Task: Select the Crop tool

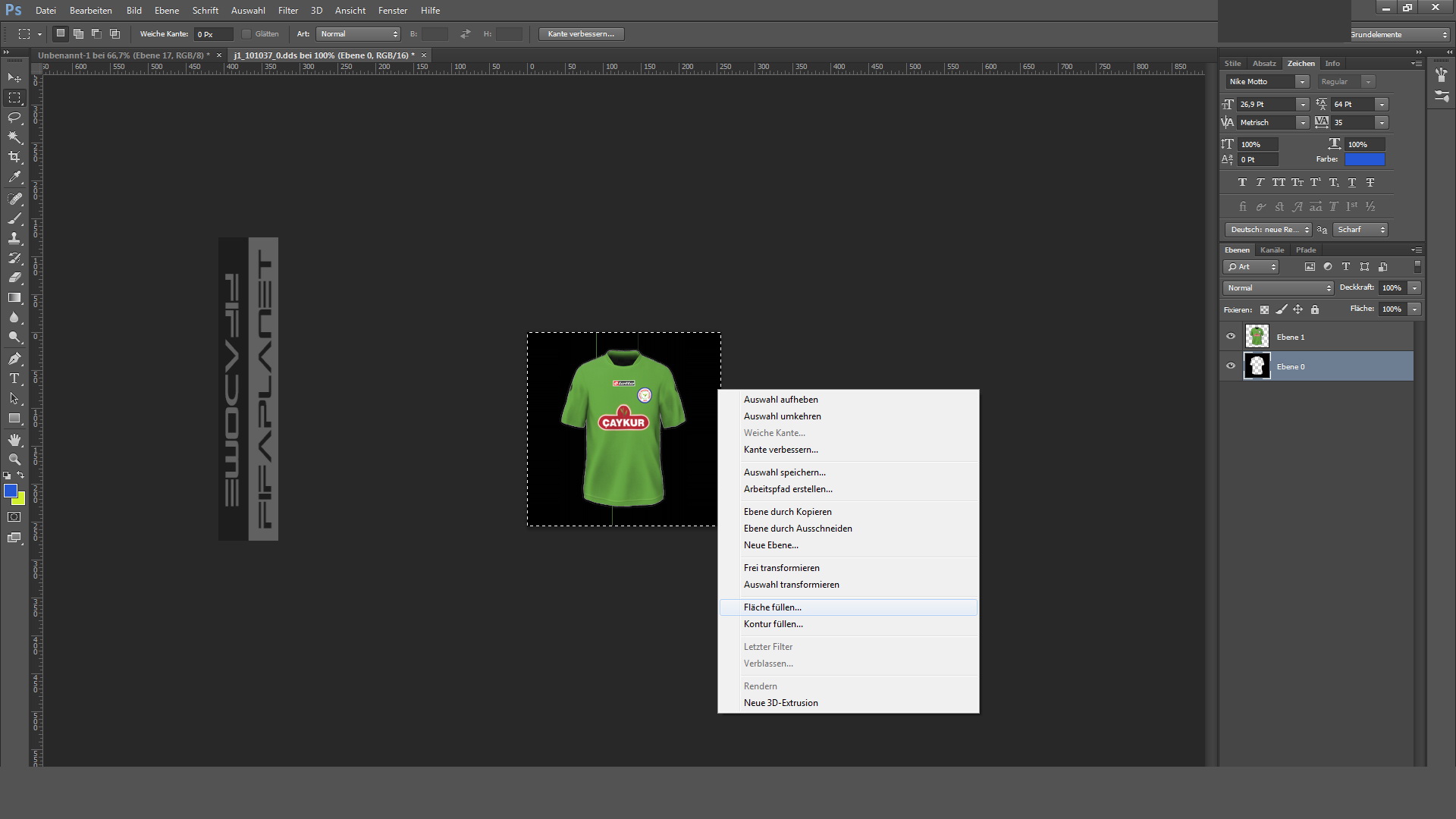Action: point(14,157)
